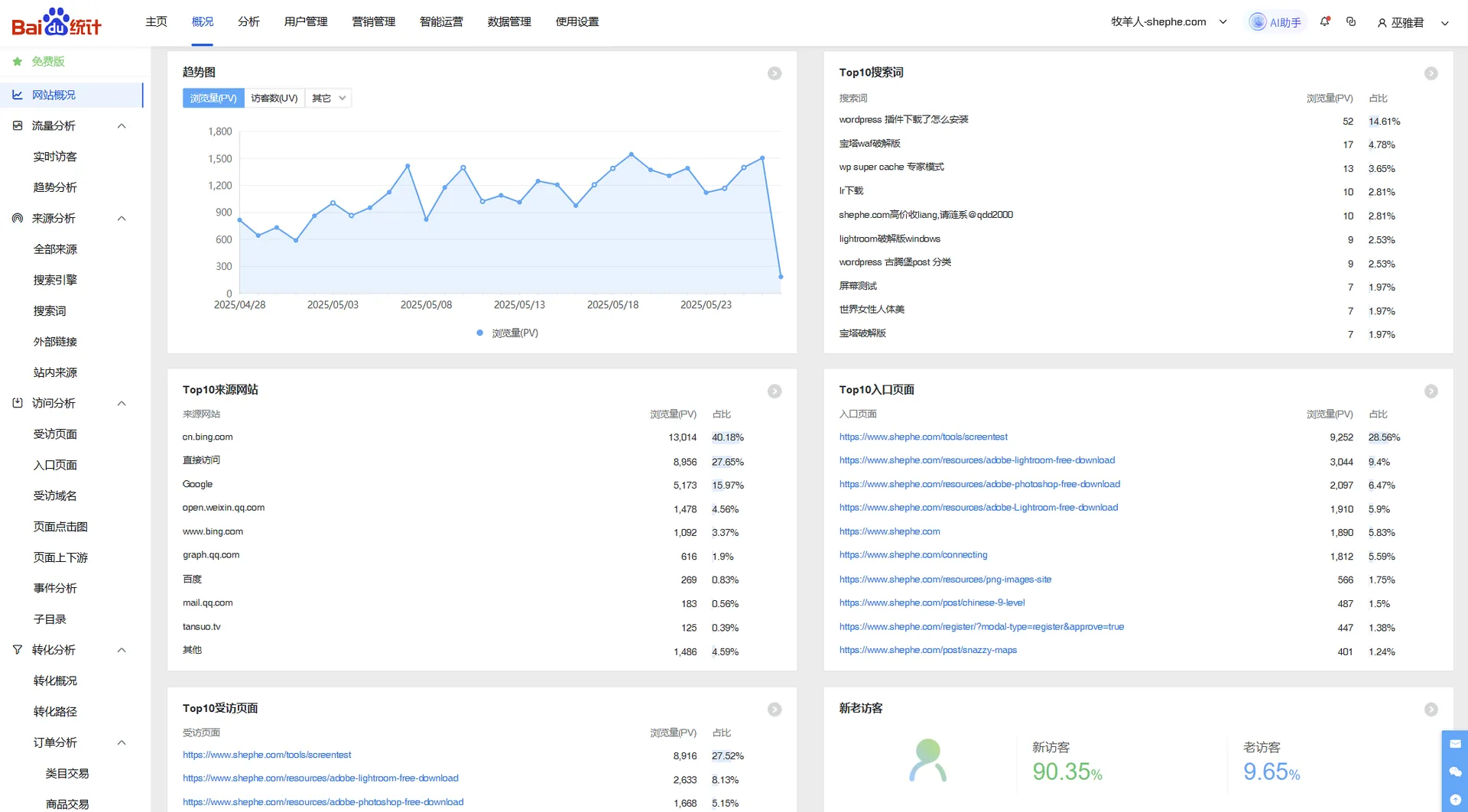Open details arrow for Top10搜索词 panel

click(x=1431, y=73)
